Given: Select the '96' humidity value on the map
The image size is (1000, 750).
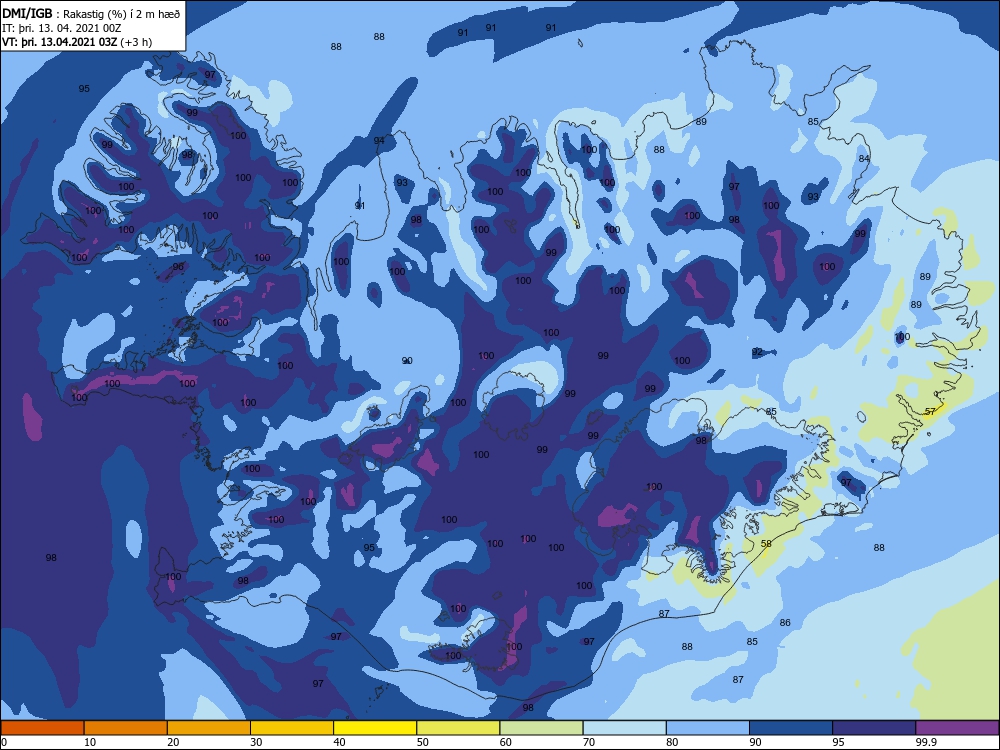Looking at the screenshot, I should 178,267.
